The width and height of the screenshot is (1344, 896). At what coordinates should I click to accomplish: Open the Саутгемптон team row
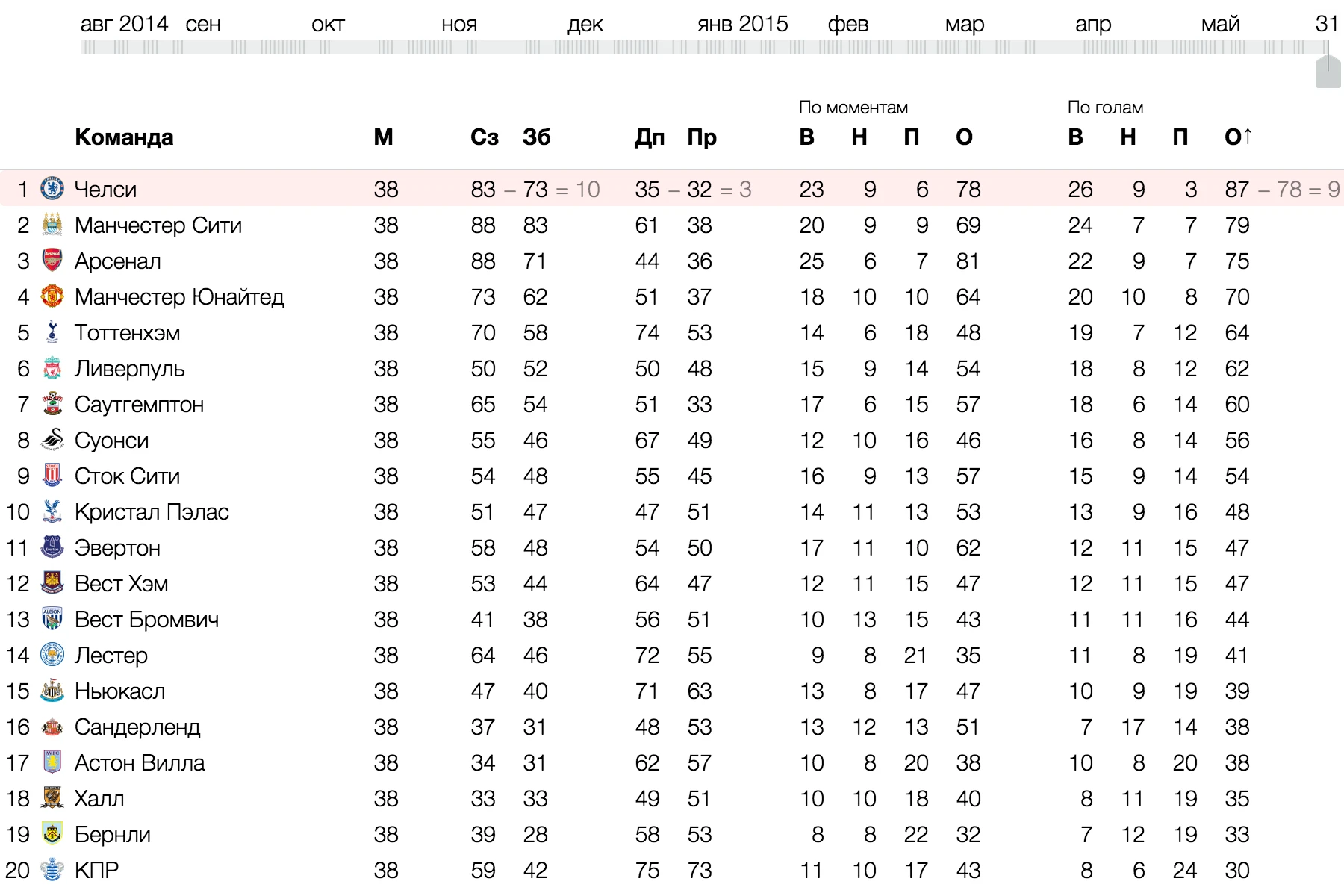coord(672,404)
